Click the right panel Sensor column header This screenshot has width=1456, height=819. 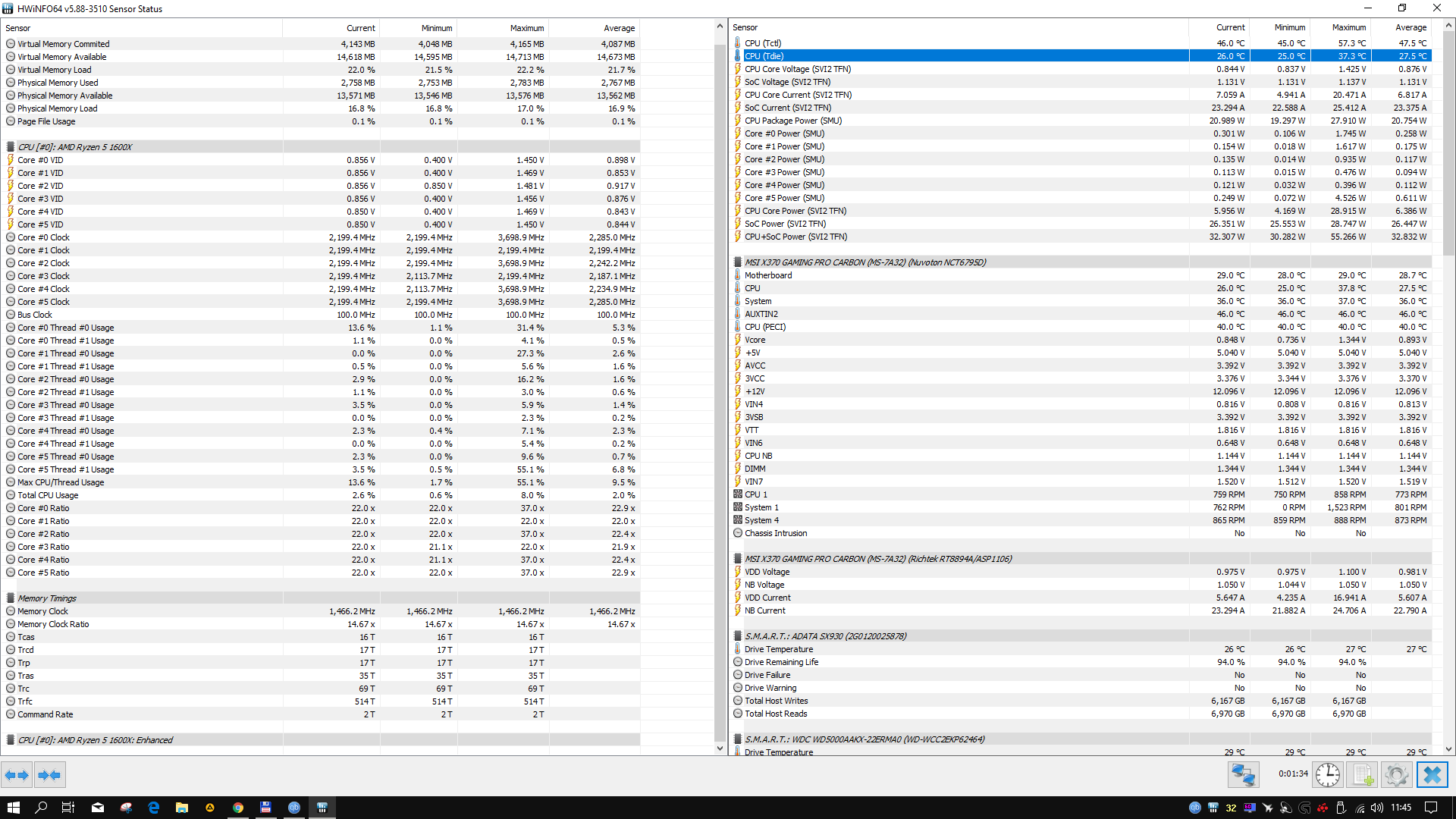tap(959, 27)
